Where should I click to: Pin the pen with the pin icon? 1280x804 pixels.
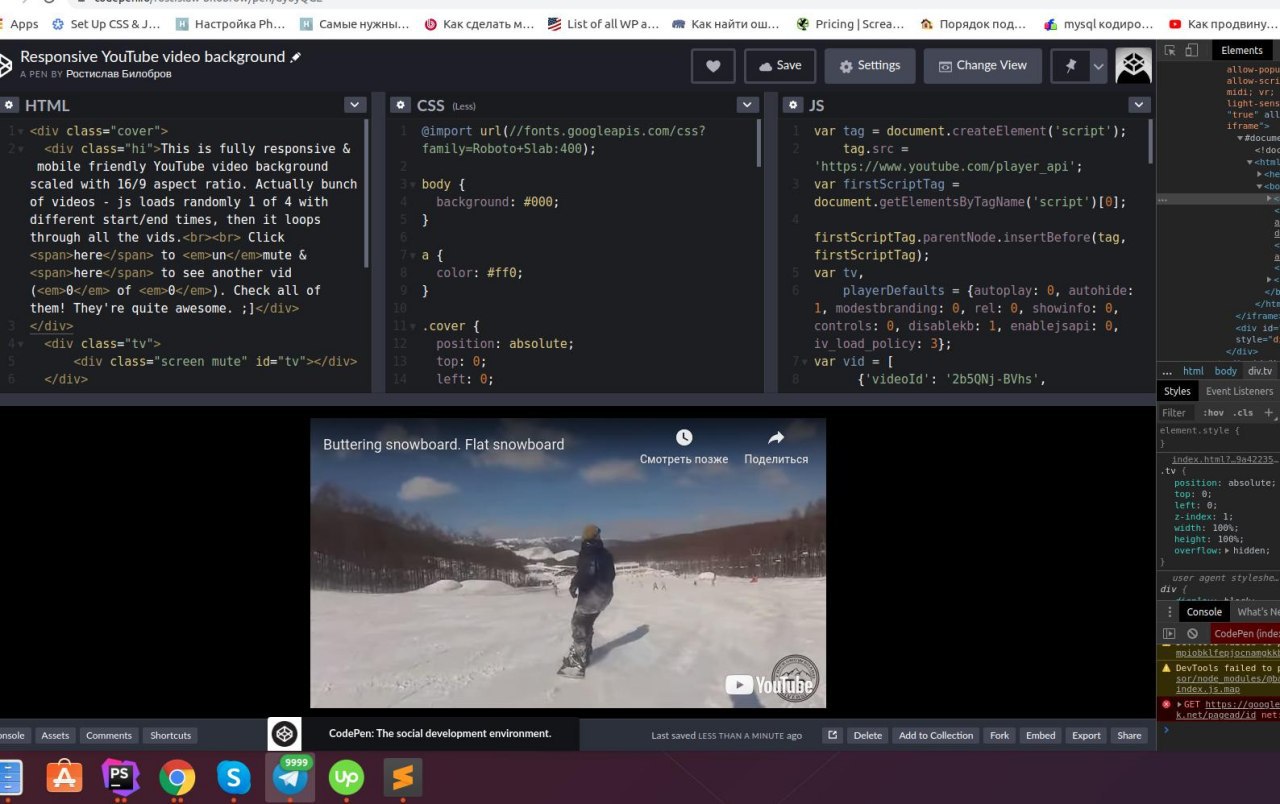[1071, 66]
